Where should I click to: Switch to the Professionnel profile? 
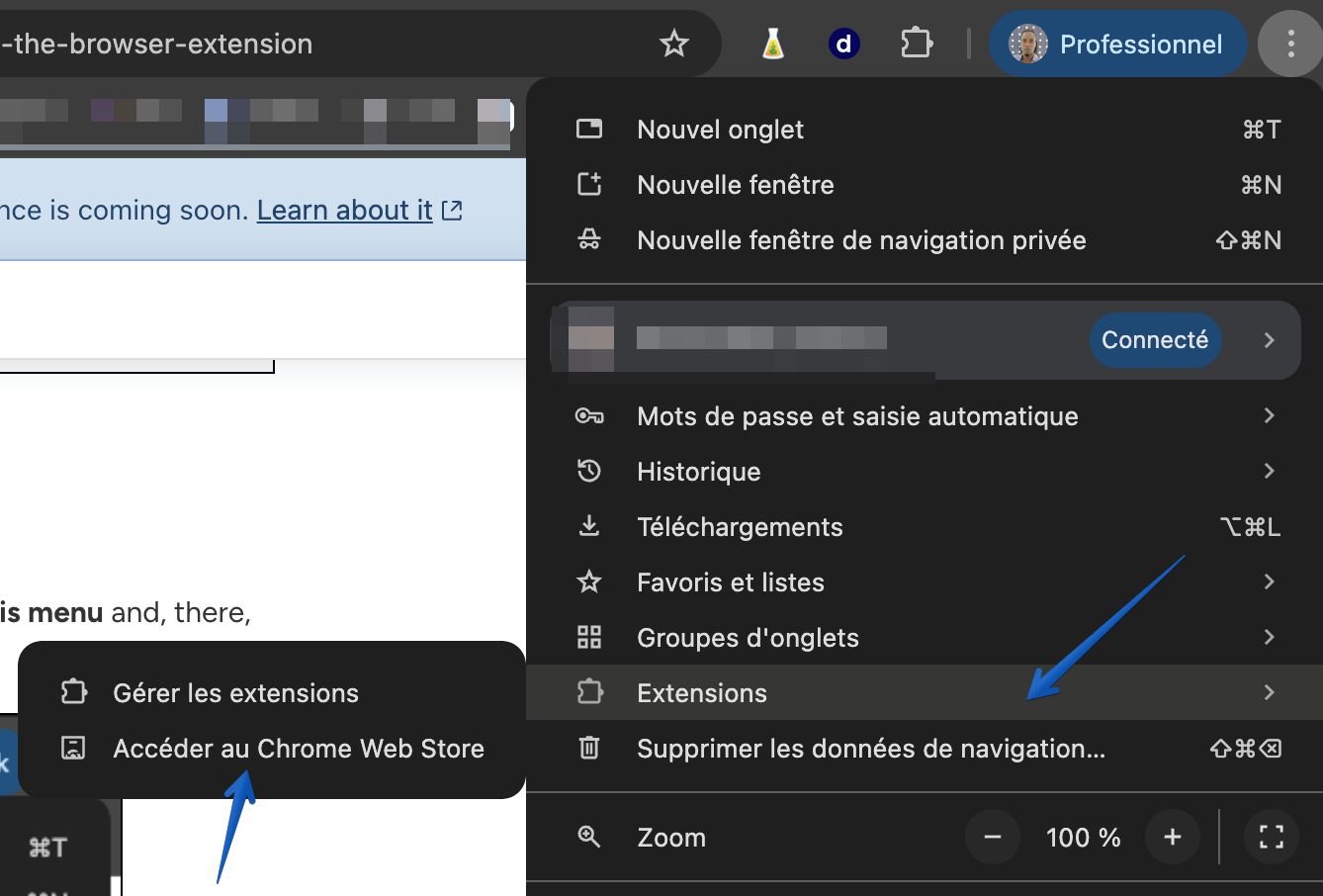[x=1116, y=43]
